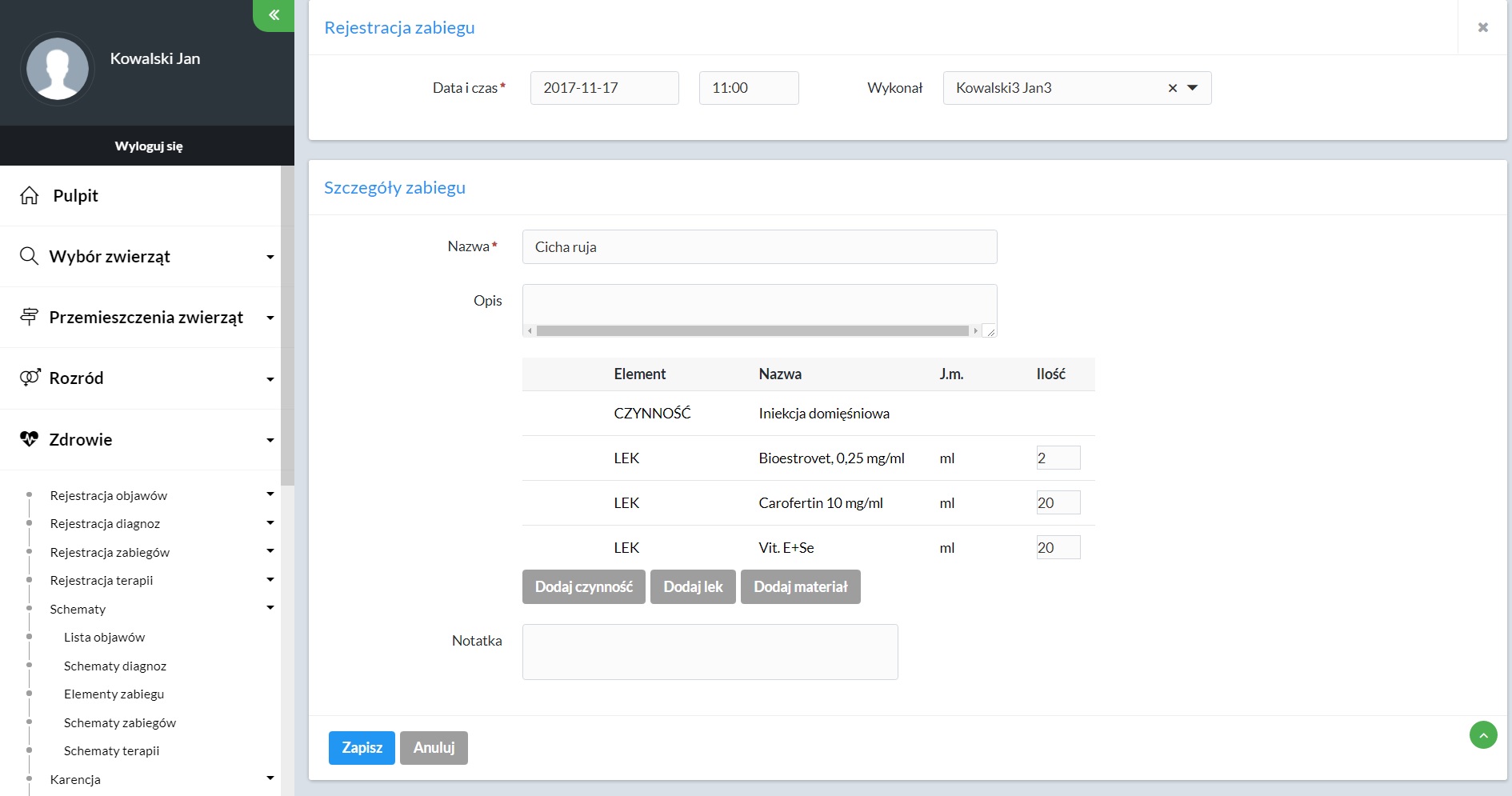Expand the Przemieszczenia zwierząt menu arrow
1512x796 pixels.
[270, 318]
